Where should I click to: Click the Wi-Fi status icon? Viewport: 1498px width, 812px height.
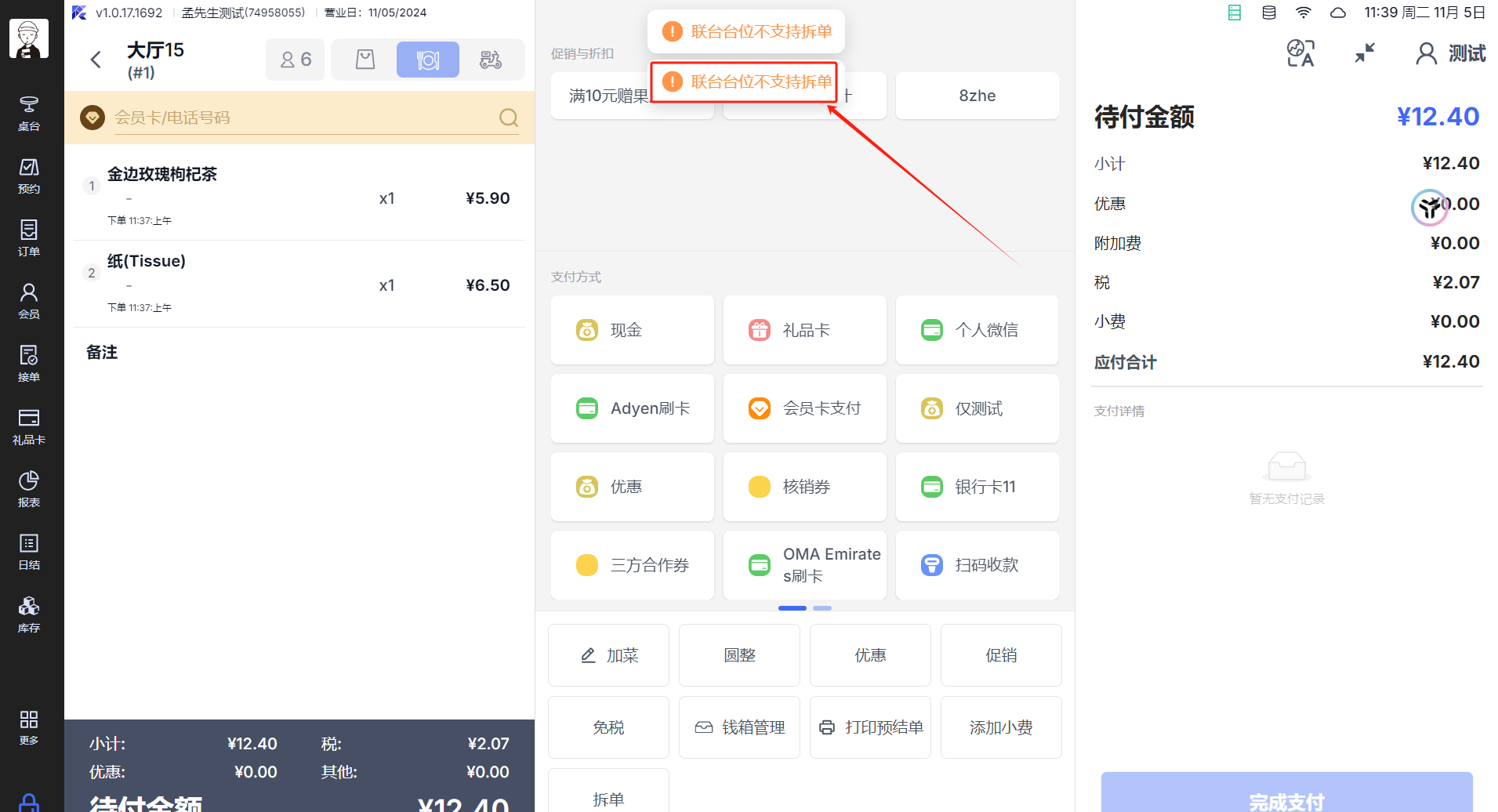coord(1304,13)
